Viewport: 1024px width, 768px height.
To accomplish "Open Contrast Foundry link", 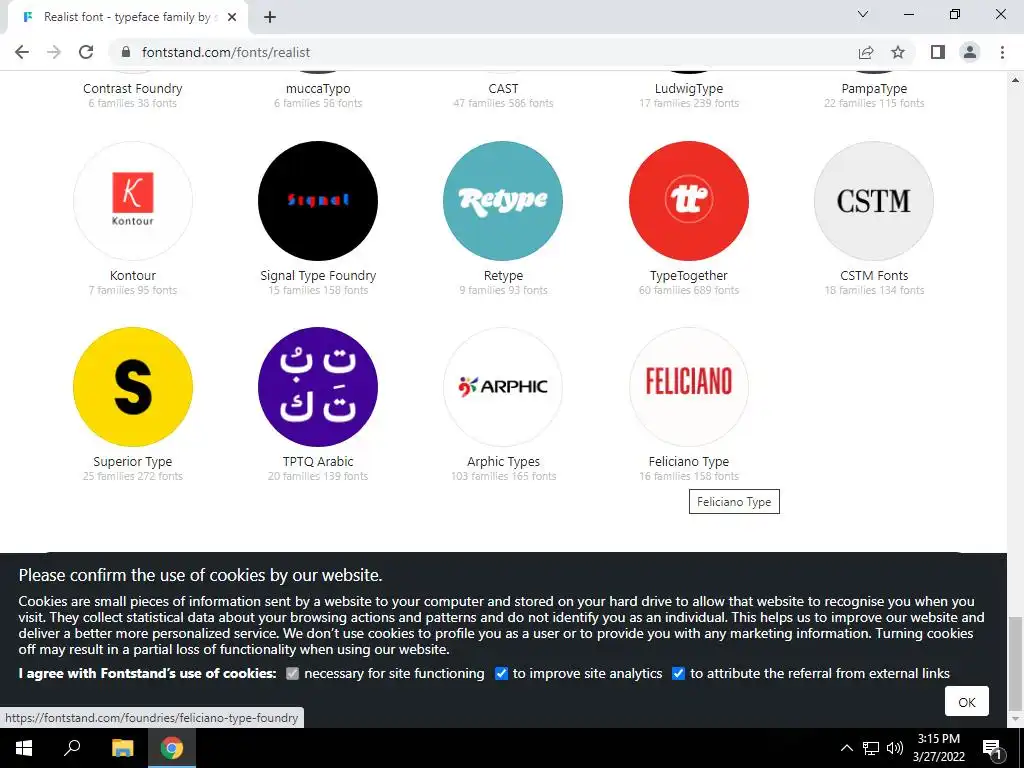I will [133, 89].
